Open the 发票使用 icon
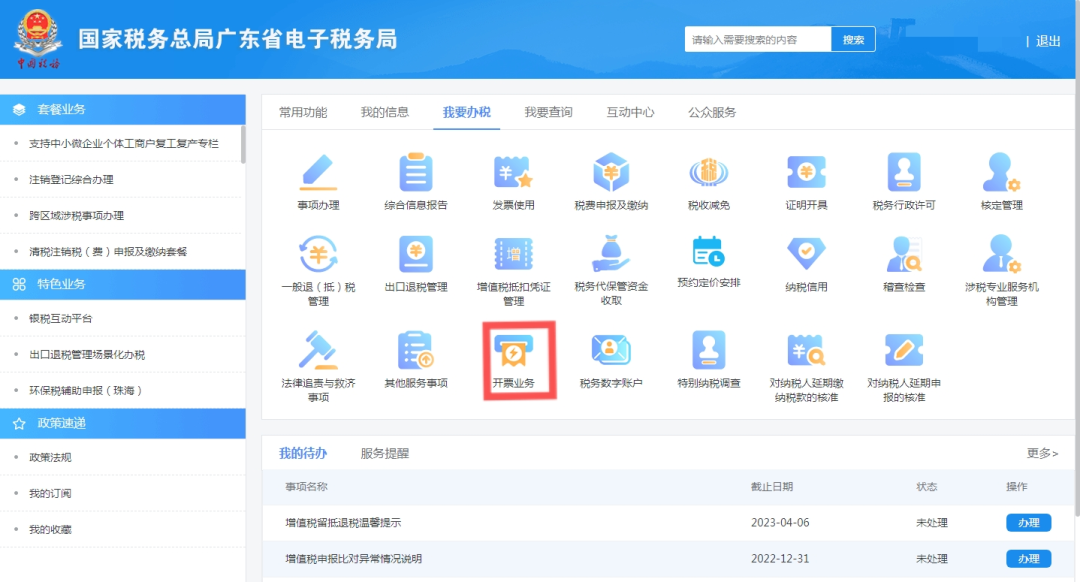 [x=513, y=172]
